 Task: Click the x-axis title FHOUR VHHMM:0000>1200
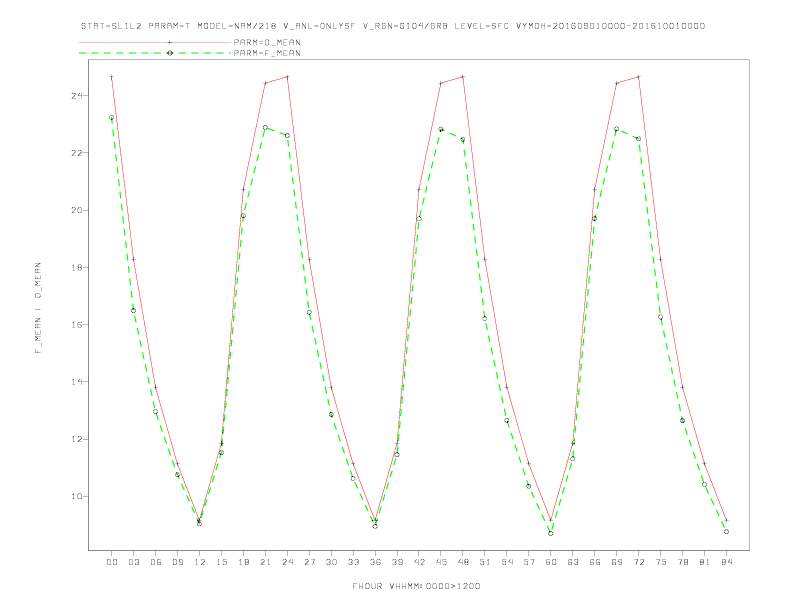(x=416, y=586)
